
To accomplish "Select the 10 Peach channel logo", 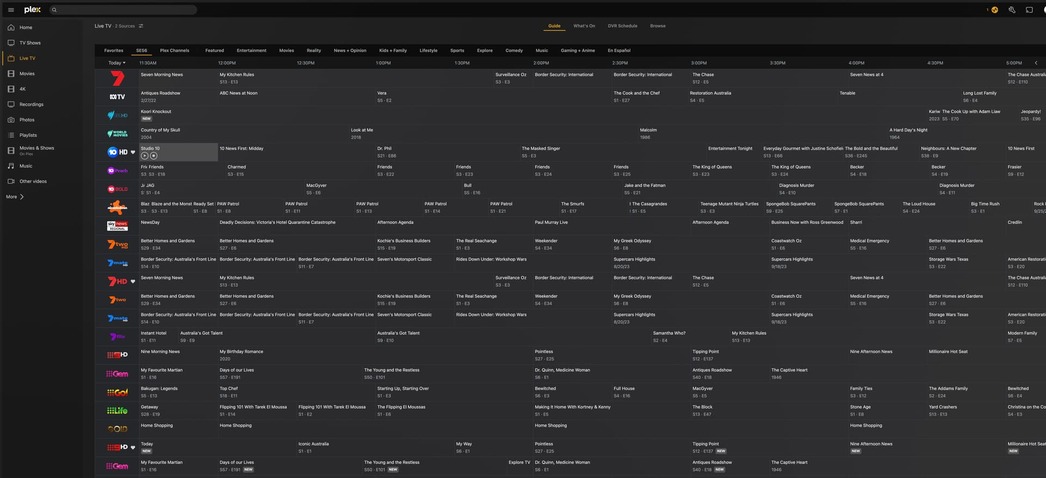I will click(117, 171).
